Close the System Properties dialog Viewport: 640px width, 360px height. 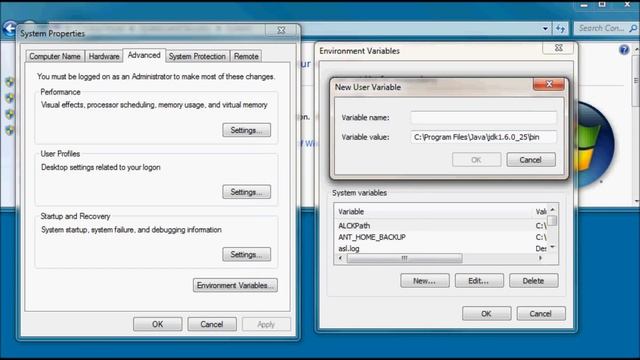click(281, 31)
